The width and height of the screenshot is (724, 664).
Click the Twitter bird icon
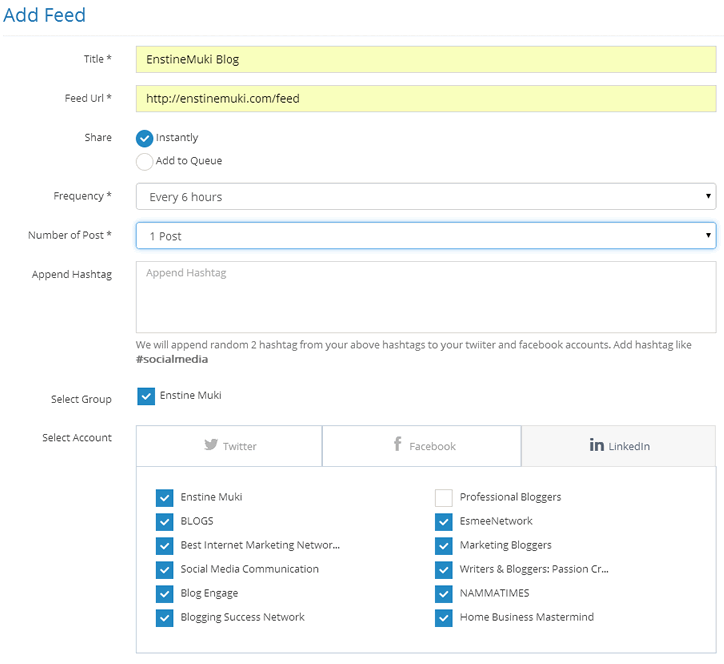[x=211, y=445]
